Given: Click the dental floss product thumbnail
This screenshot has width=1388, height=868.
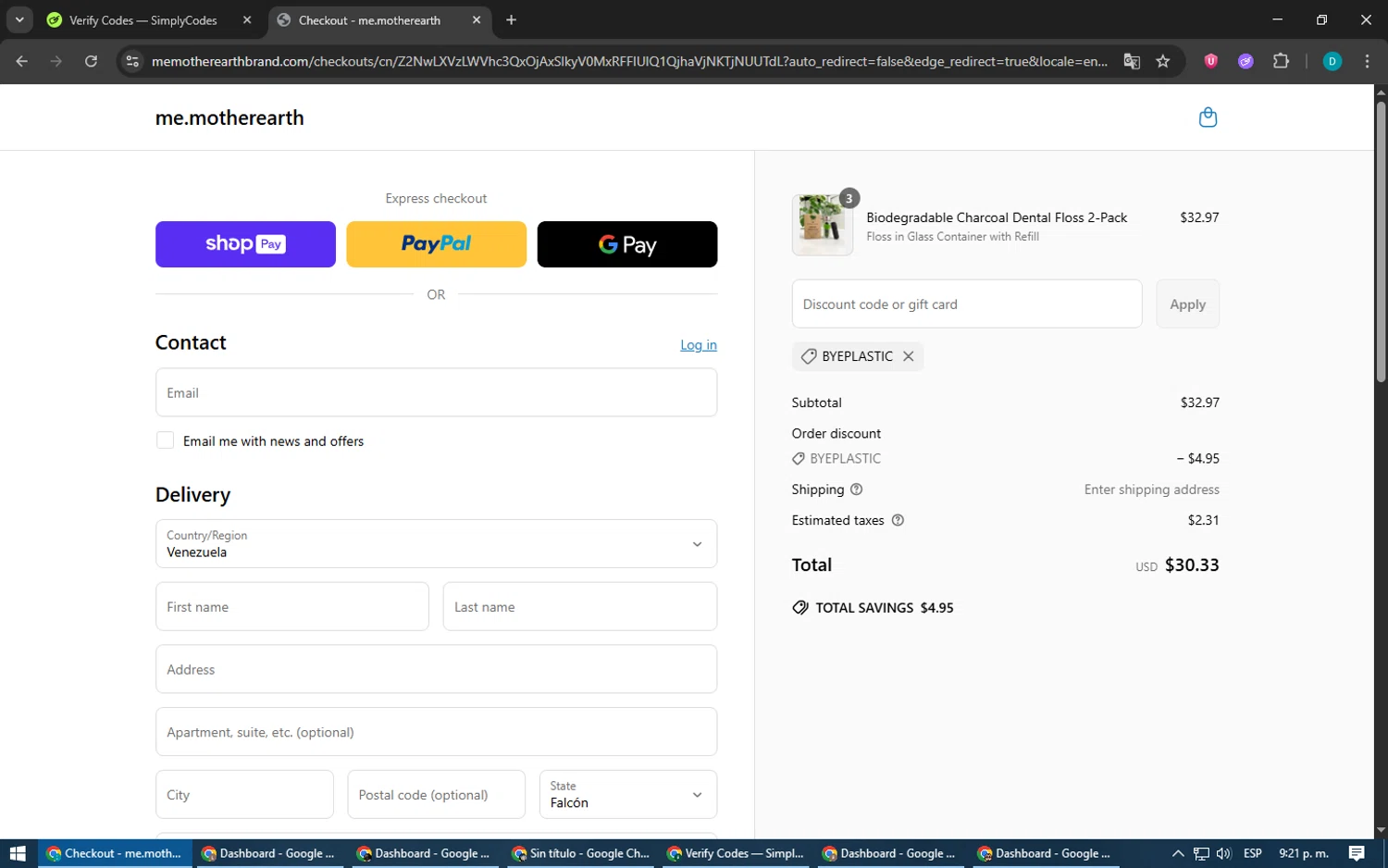Looking at the screenshot, I should click(x=823, y=225).
